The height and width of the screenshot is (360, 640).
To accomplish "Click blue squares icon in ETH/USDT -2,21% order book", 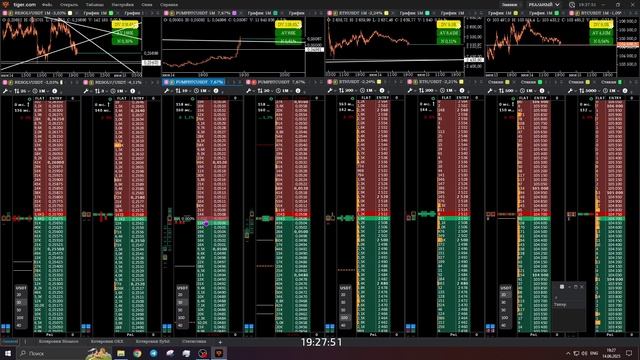I will coord(410,327).
